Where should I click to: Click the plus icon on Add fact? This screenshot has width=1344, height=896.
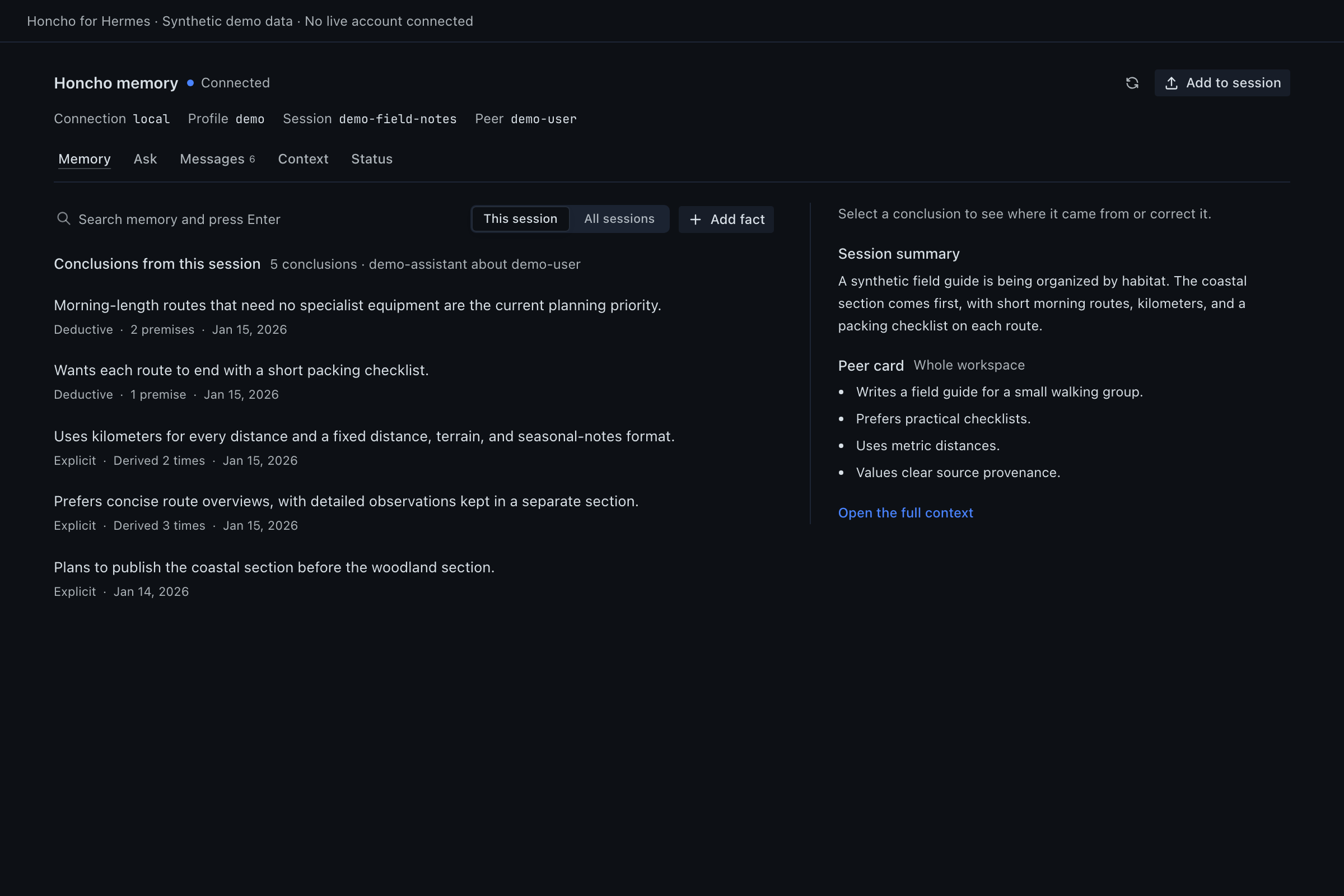click(696, 220)
